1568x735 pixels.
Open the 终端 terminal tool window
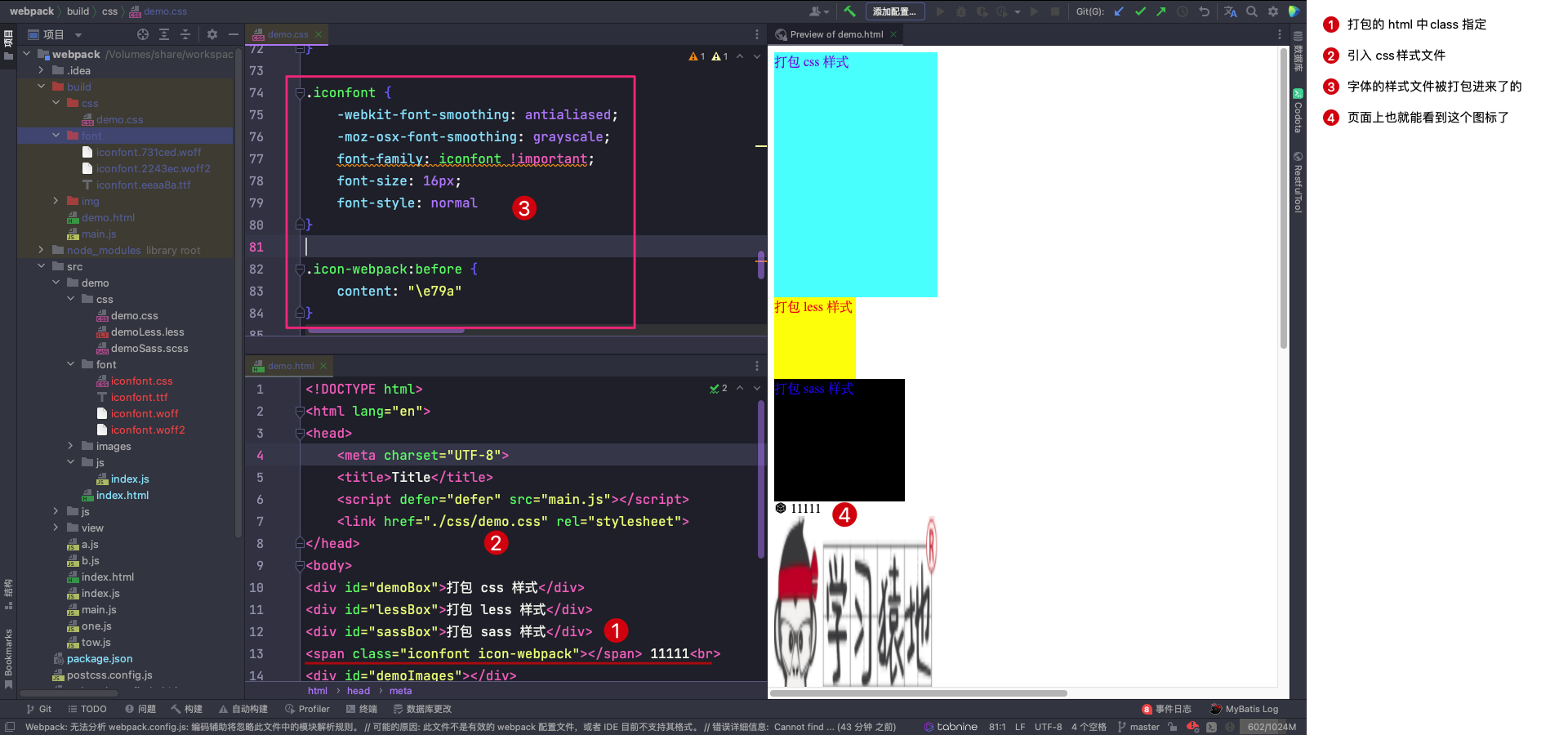coord(362,709)
